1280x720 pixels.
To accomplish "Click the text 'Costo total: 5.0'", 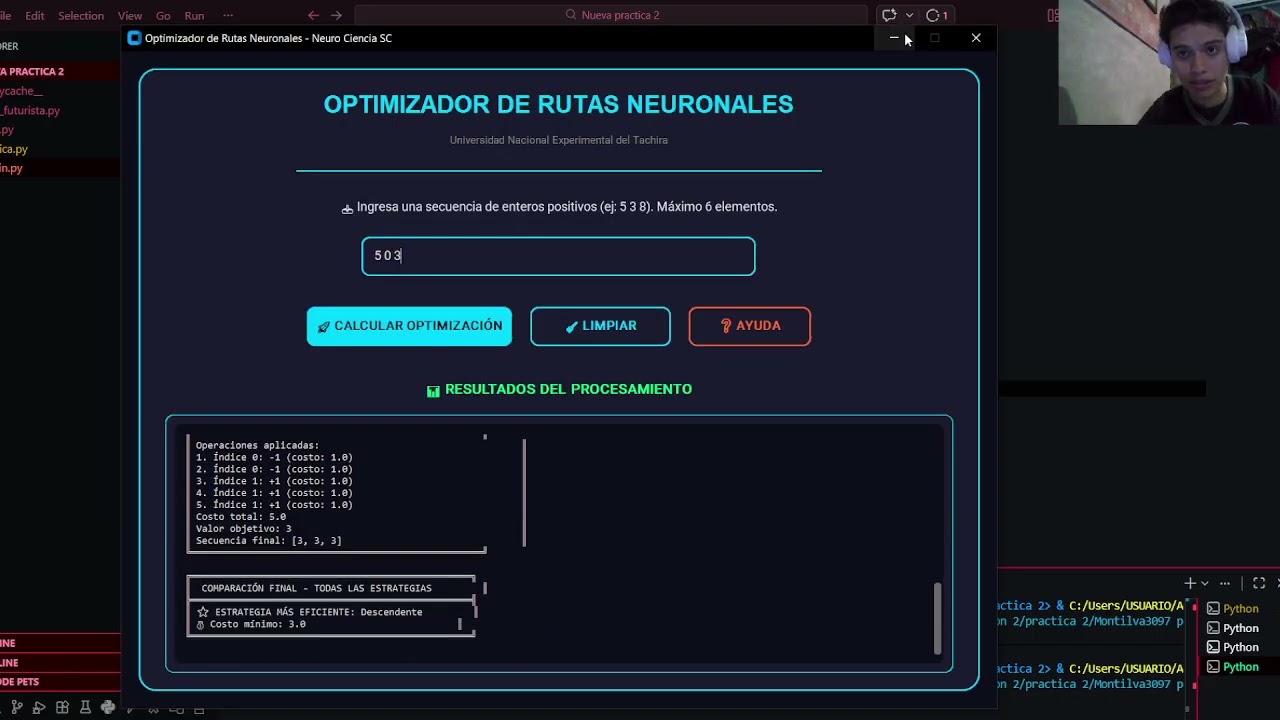I will tap(241, 517).
